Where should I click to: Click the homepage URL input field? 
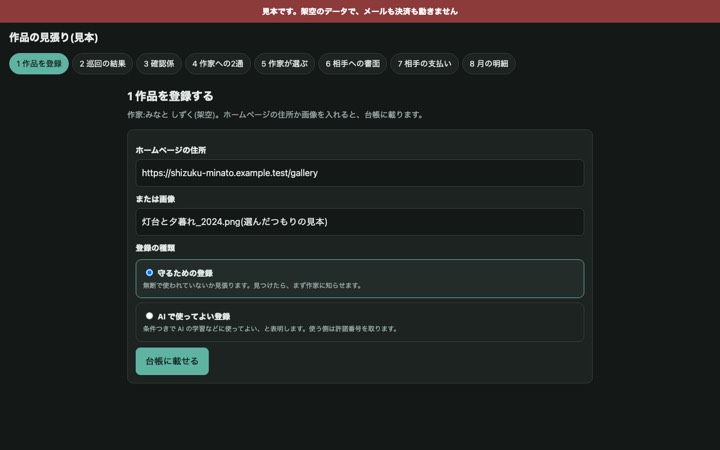[360, 173]
